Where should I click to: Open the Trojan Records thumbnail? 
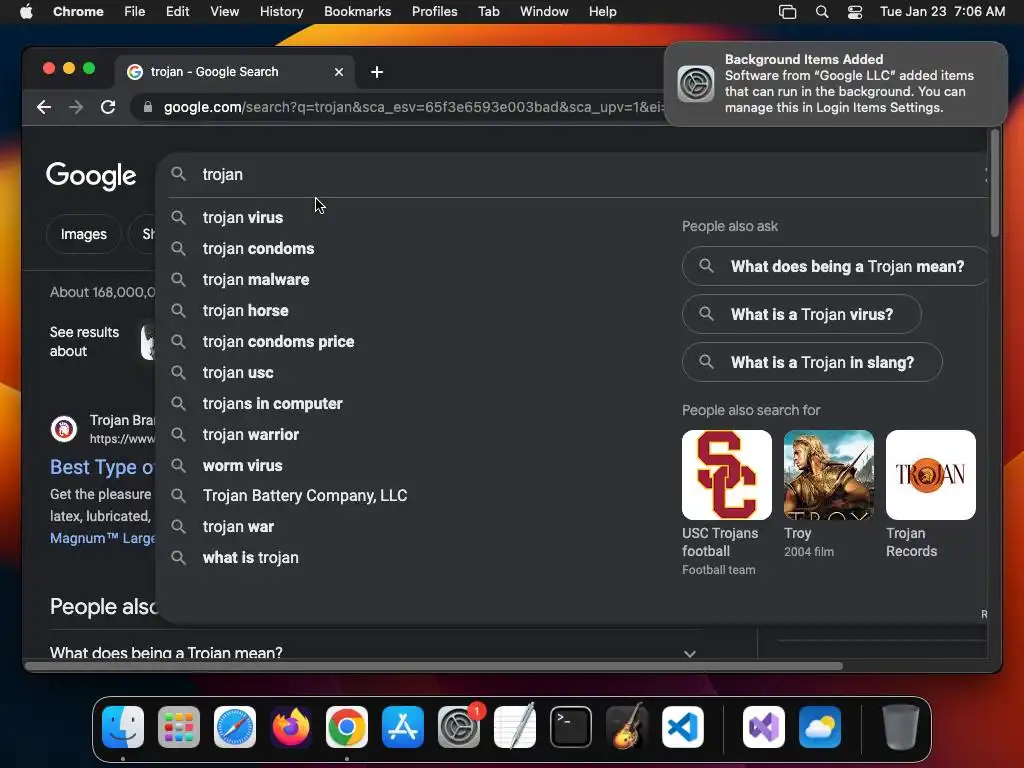931,475
